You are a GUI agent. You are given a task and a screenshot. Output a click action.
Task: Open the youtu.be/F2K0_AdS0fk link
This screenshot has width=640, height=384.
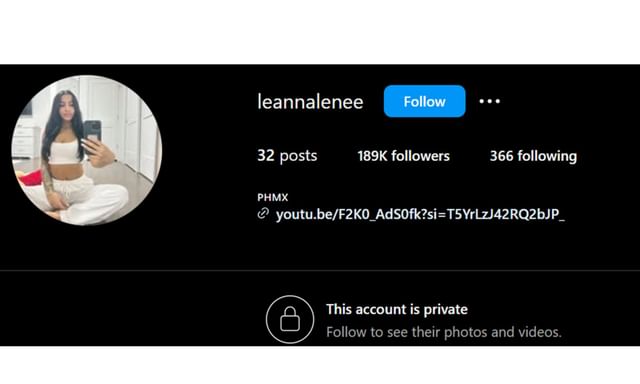click(420, 214)
